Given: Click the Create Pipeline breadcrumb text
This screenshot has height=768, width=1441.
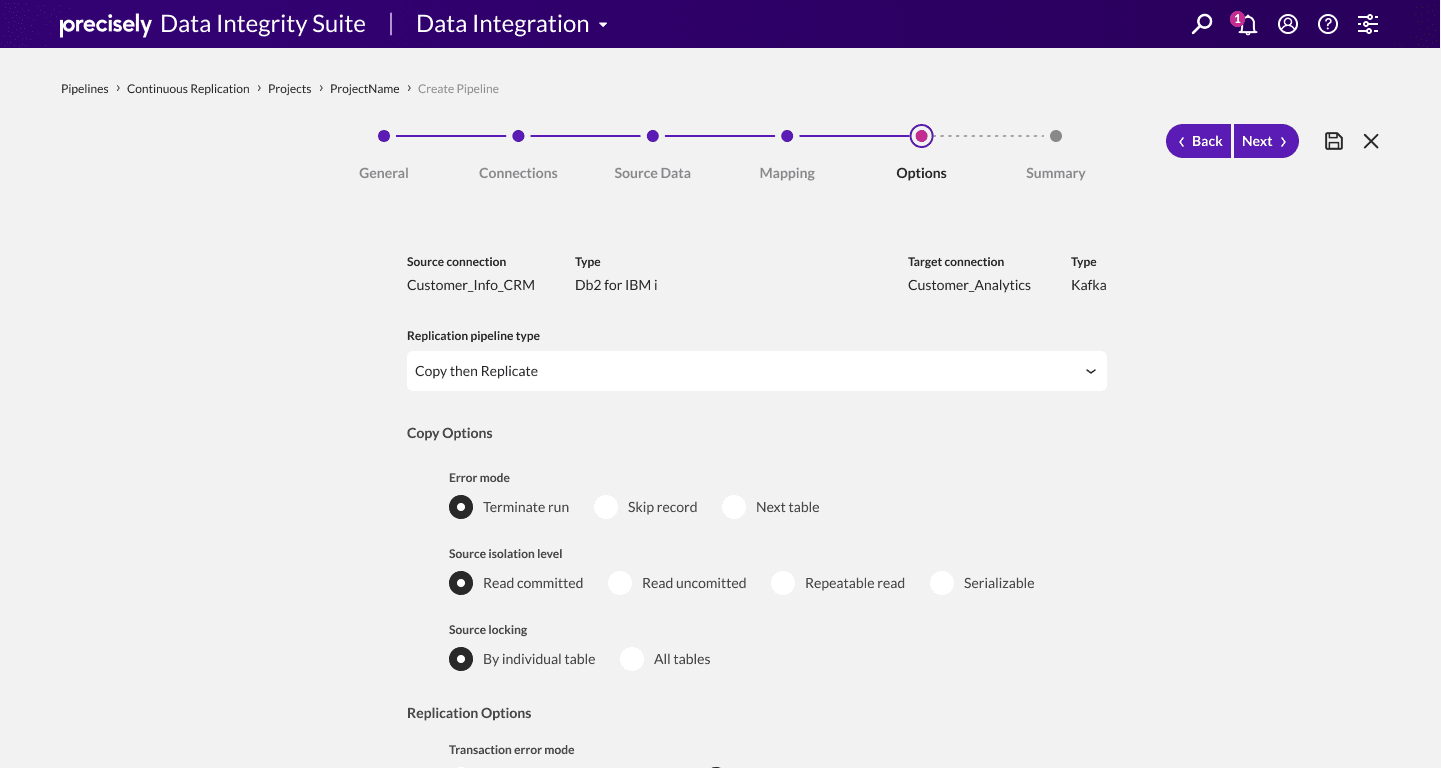Looking at the screenshot, I should (x=458, y=89).
